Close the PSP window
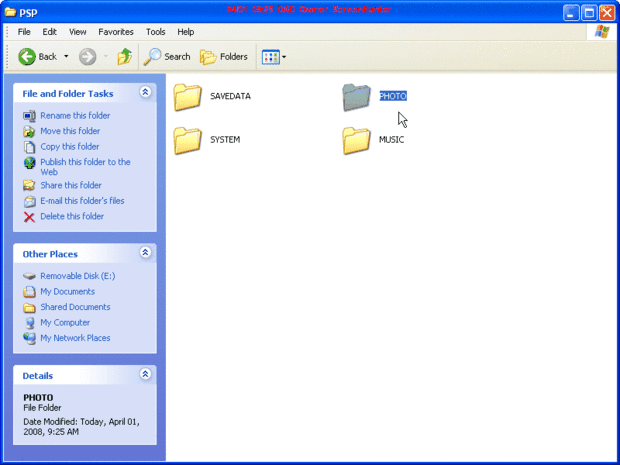 tap(607, 13)
